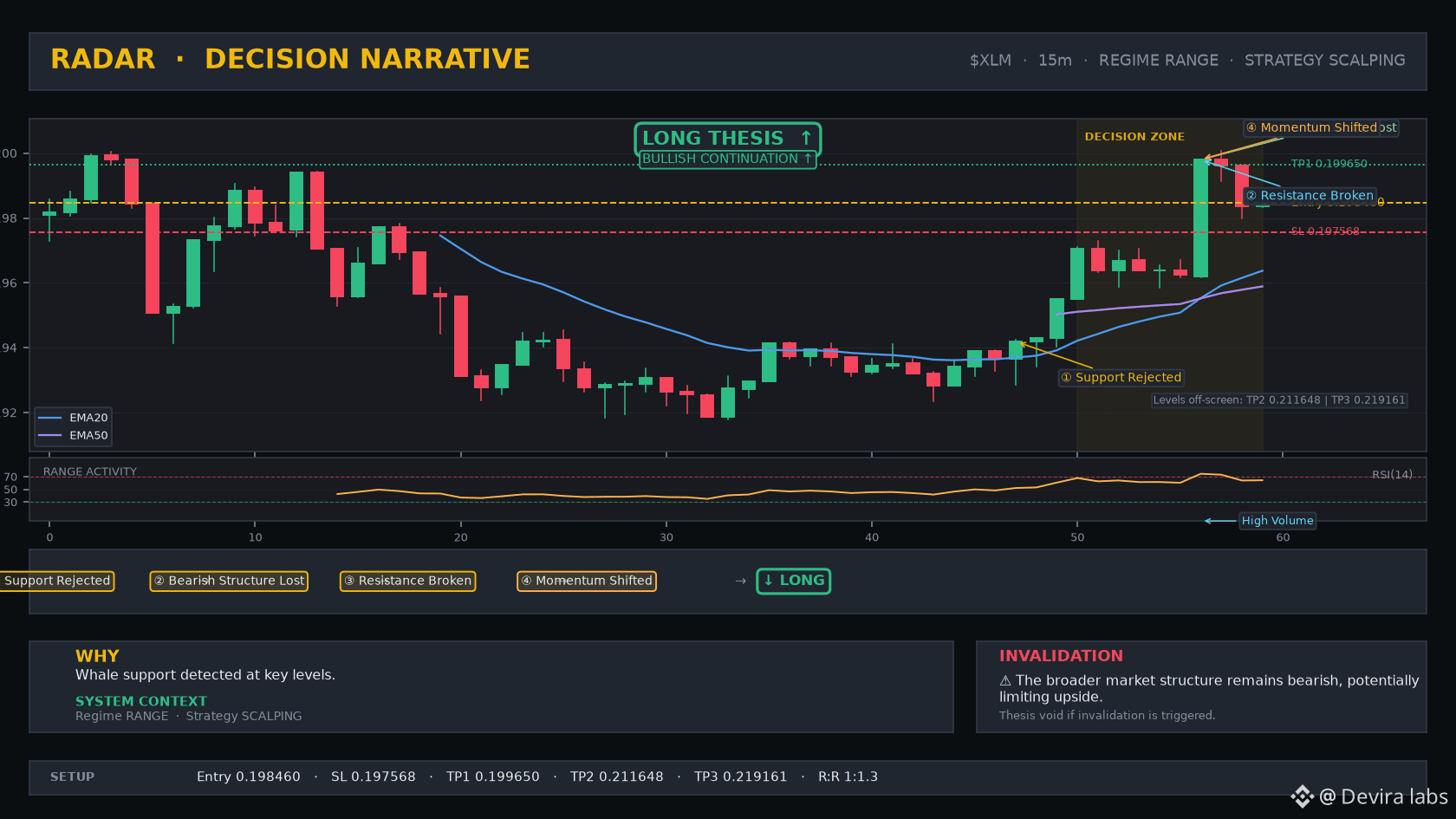Screen dimensions: 1456x819
Task: Click 'Regime RANGE · Strategy SCALPING' under System Context
Action: click(189, 716)
